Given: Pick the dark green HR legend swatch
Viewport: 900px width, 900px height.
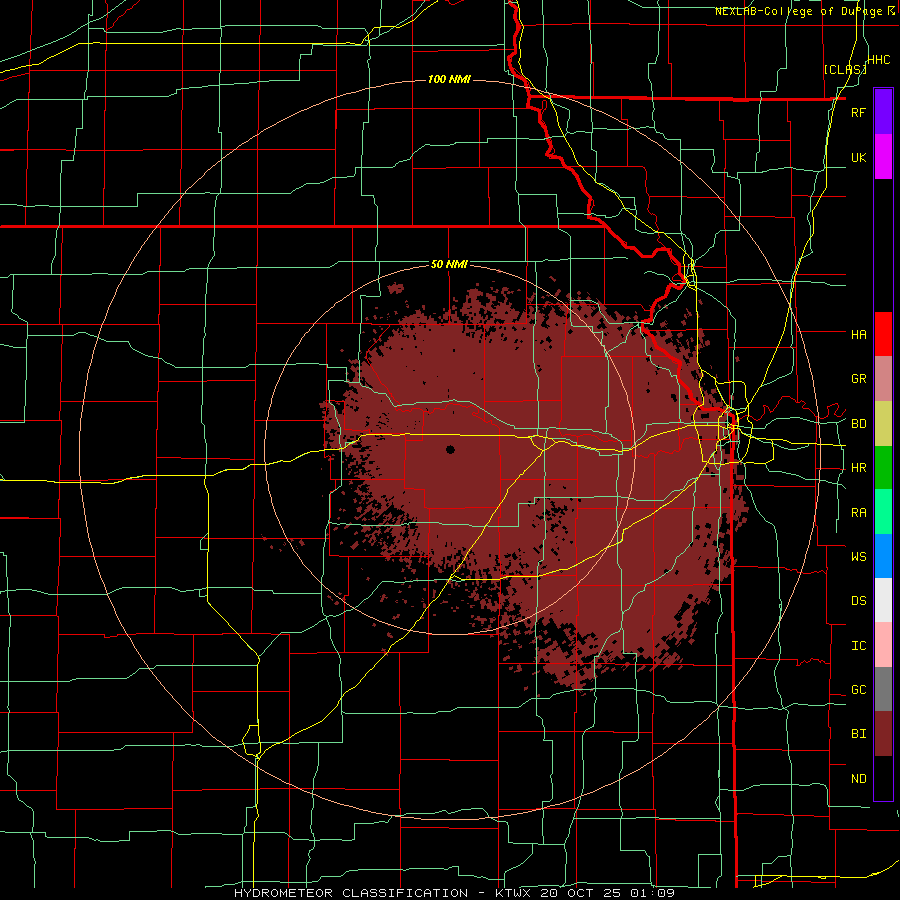Looking at the screenshot, I should 883,468.
